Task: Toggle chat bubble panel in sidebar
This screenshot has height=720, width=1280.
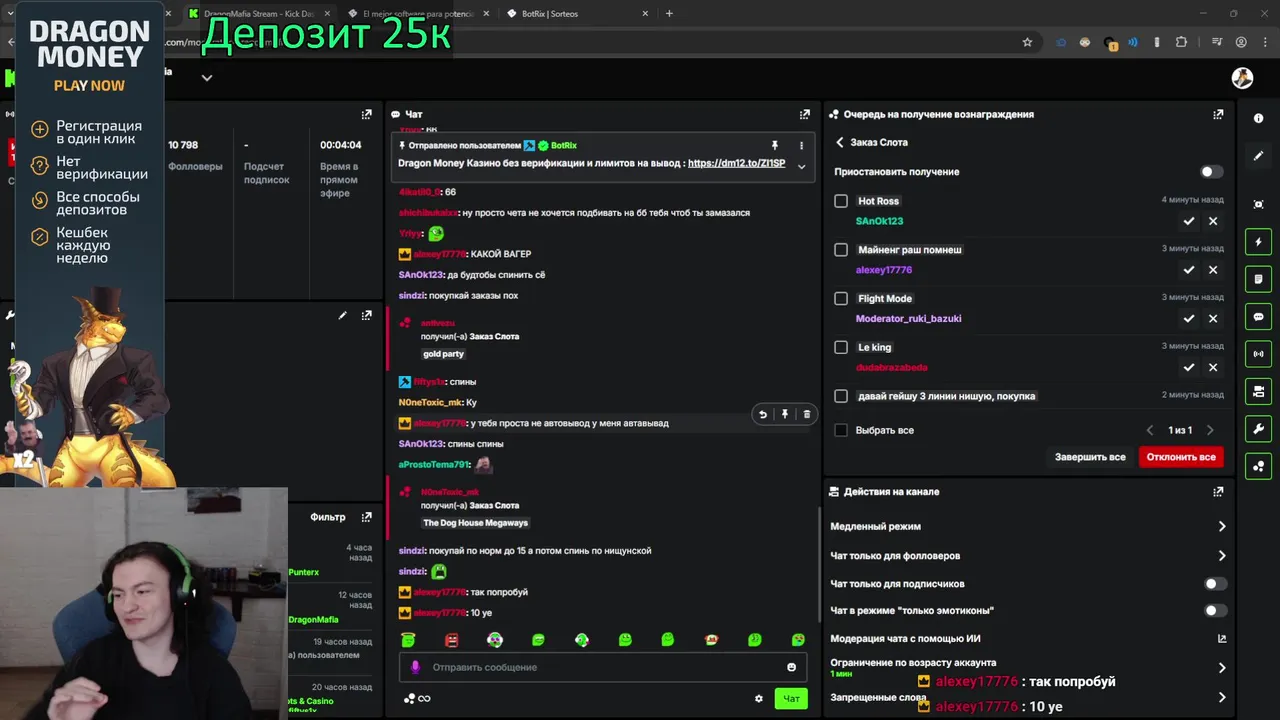Action: click(1258, 317)
